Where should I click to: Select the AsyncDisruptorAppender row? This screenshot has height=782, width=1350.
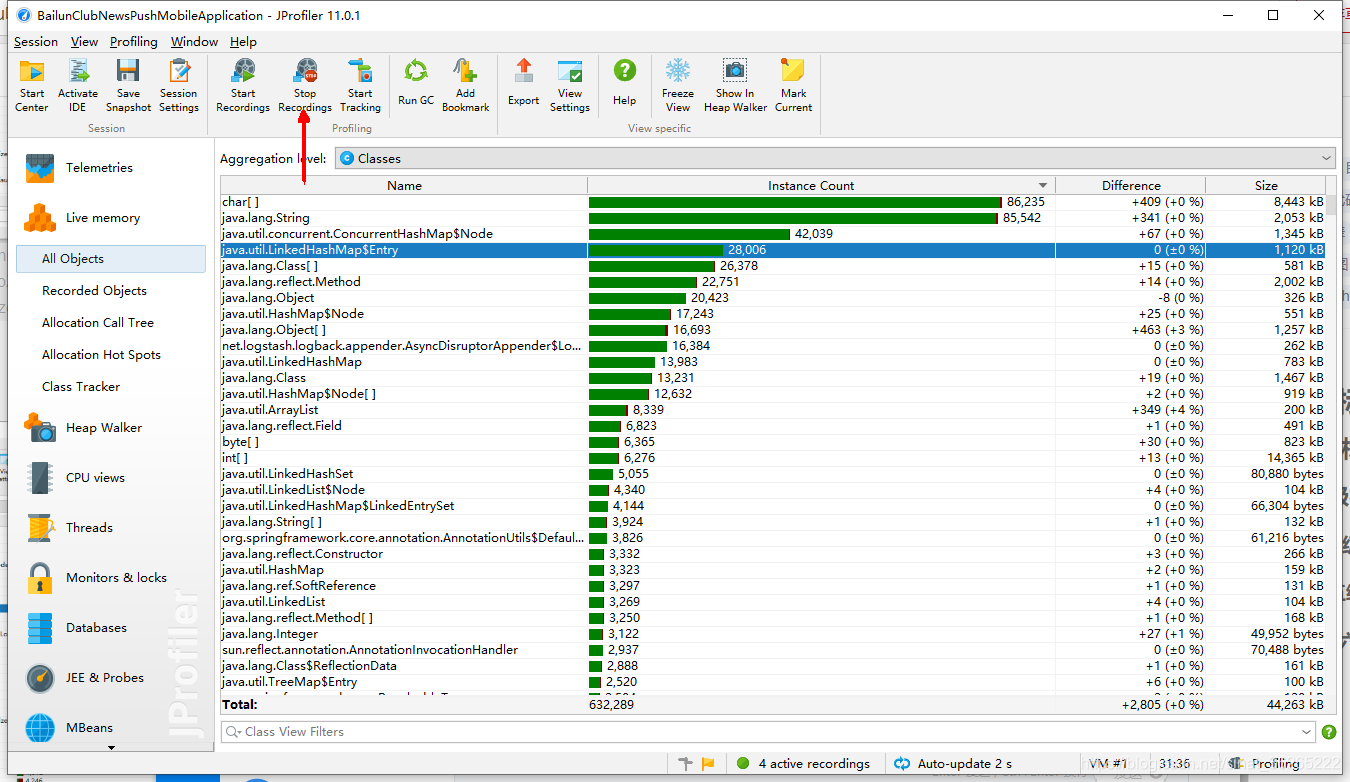(773, 346)
